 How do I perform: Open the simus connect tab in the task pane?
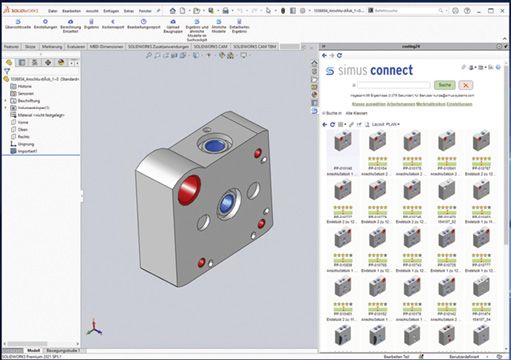point(314,111)
